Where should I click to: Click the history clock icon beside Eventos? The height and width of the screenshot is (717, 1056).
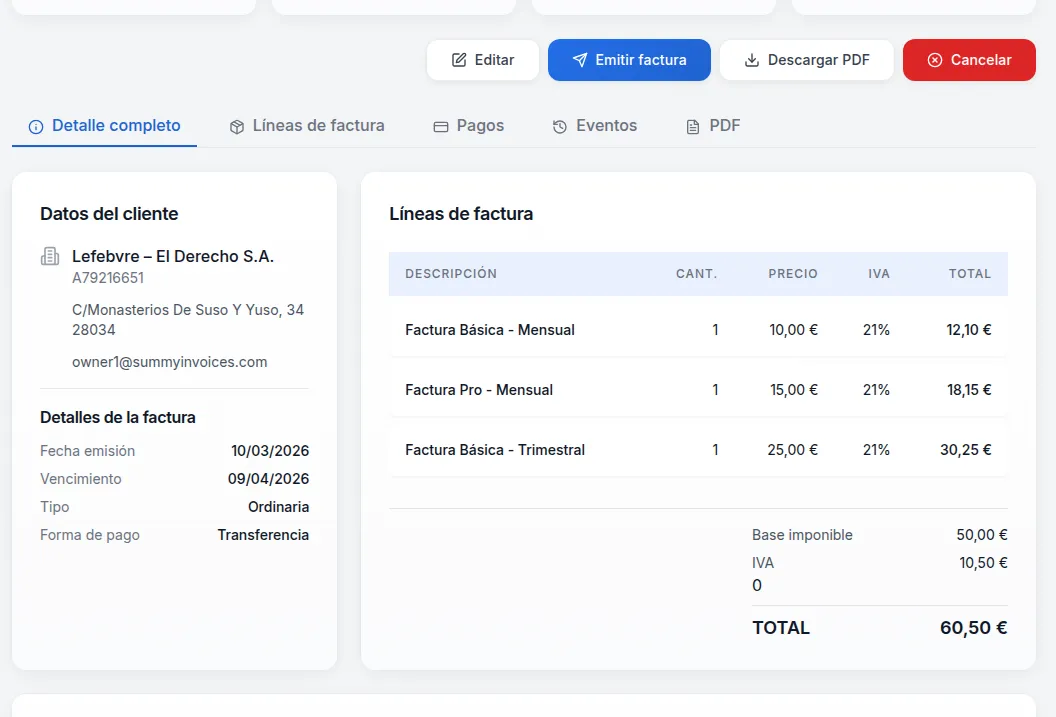click(560, 127)
